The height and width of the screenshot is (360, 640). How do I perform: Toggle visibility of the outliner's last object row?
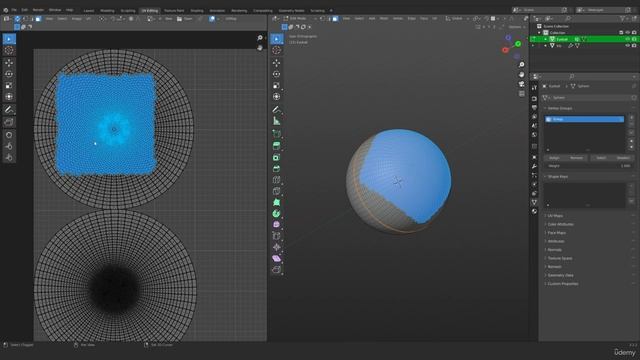(x=628, y=46)
